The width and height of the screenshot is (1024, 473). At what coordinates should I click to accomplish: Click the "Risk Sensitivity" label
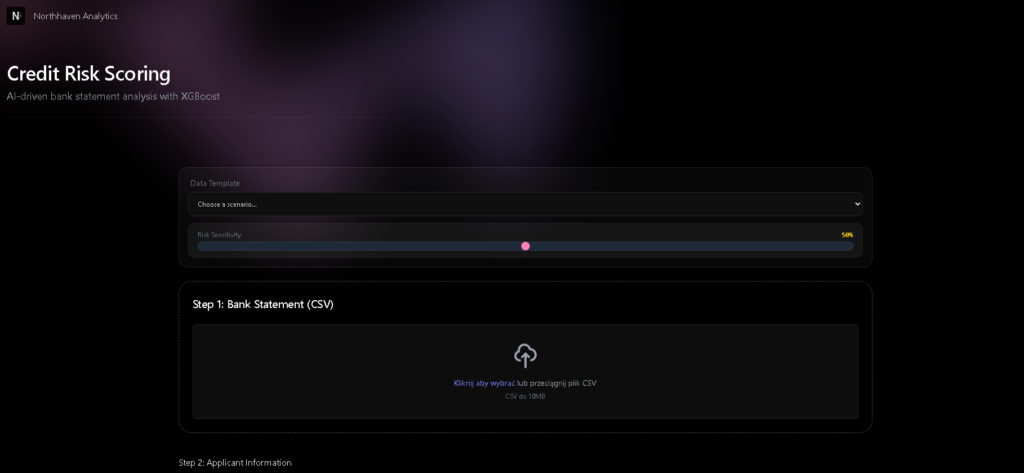click(219, 235)
